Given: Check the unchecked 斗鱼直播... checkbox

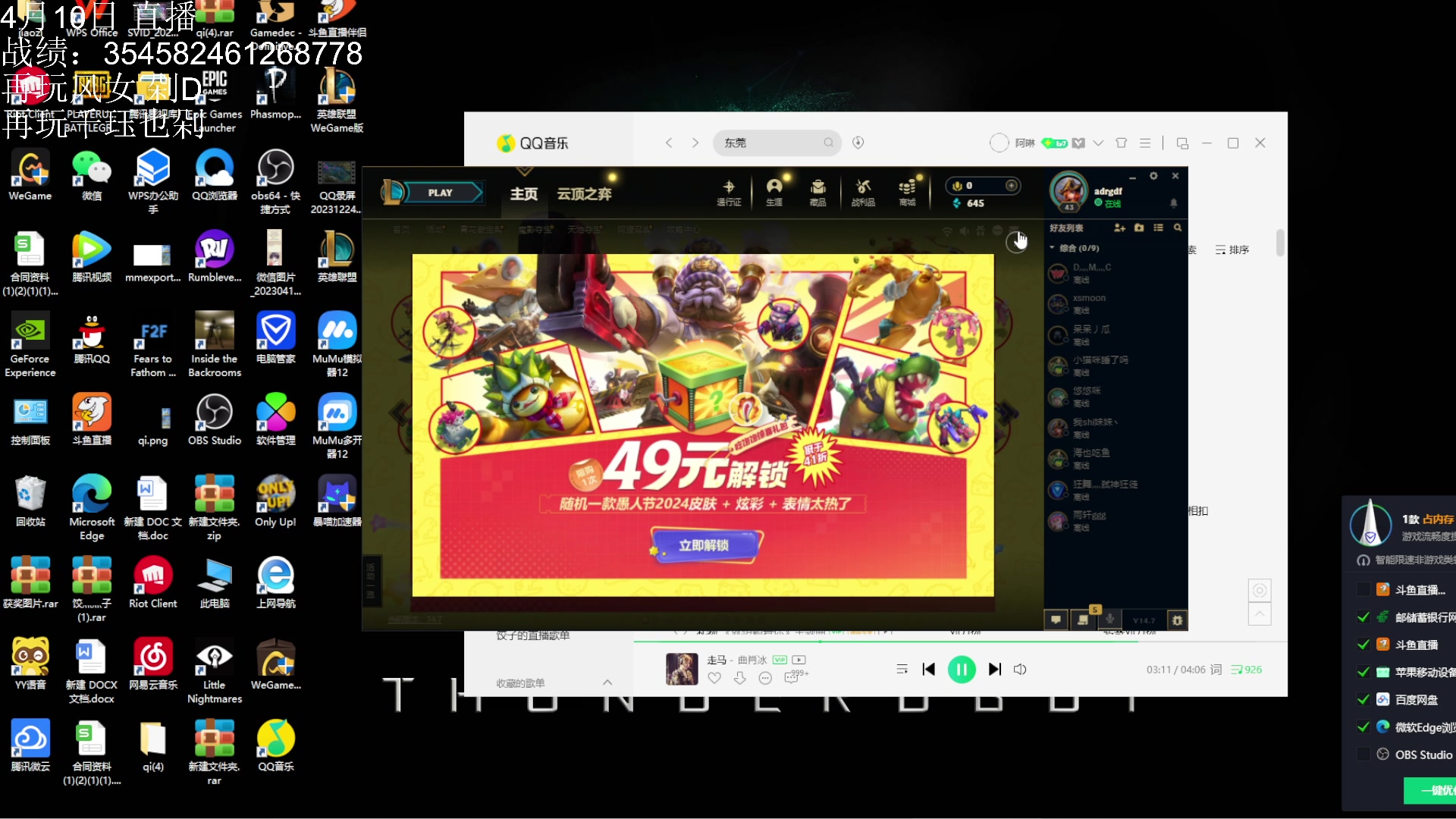Looking at the screenshot, I should click(x=1363, y=589).
